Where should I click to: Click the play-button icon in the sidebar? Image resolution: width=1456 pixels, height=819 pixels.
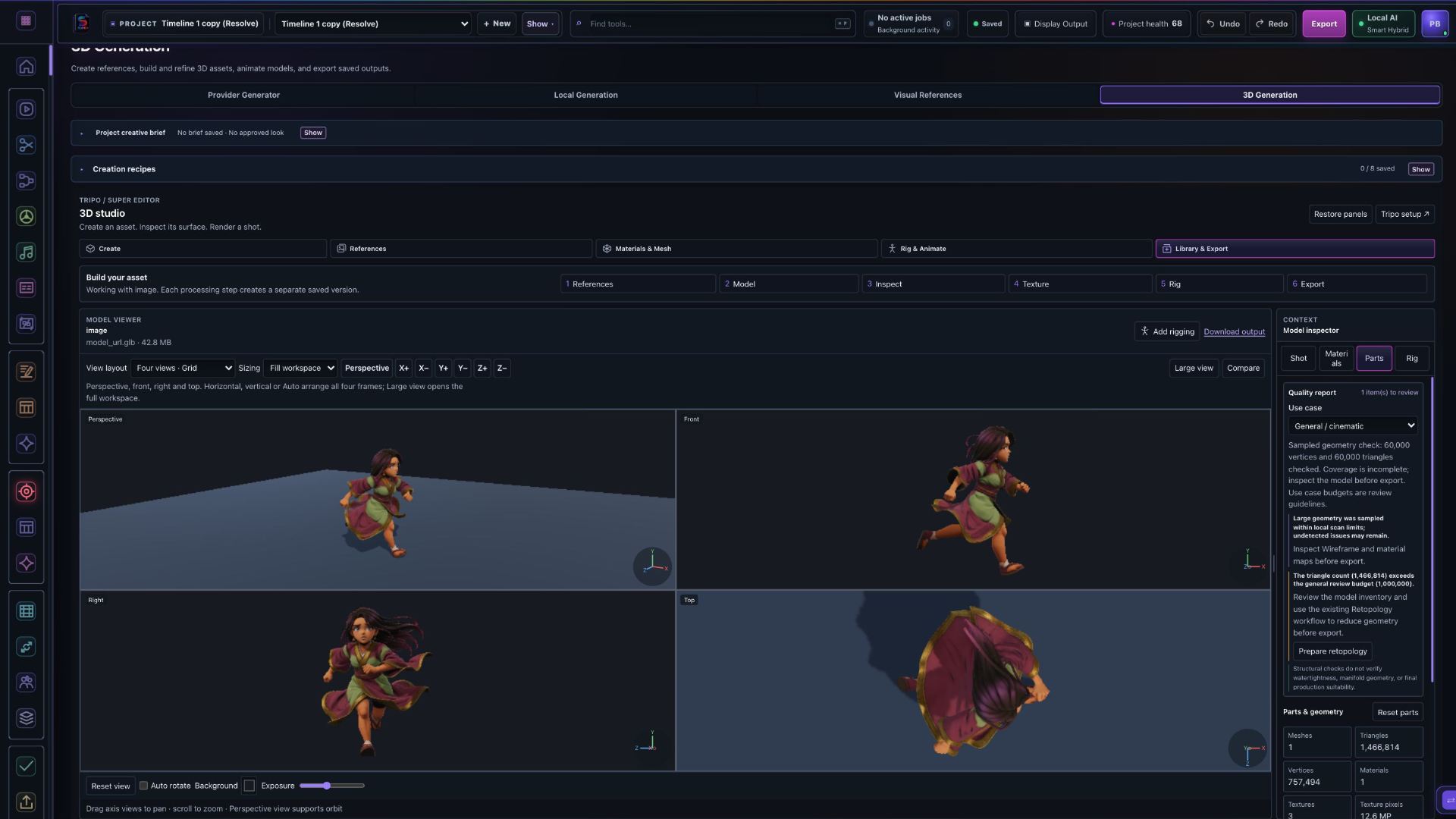[26, 109]
